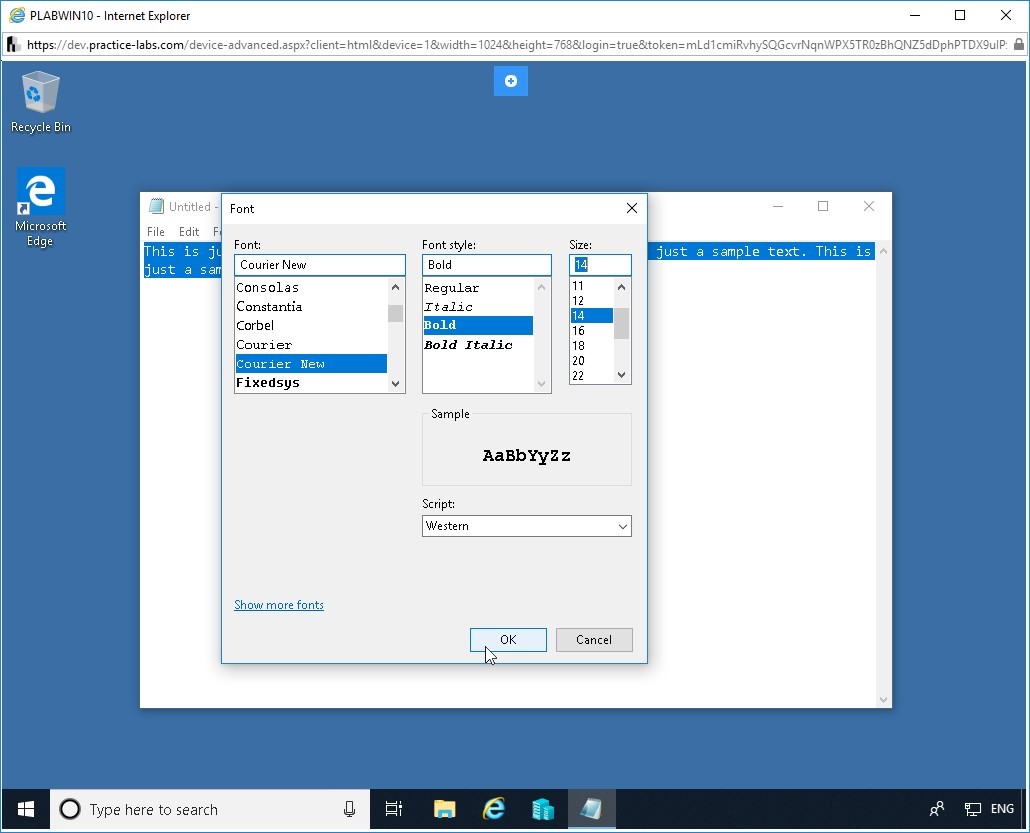Select size 18 in the Size list
Screen dimensions: 1030x833
tap(592, 346)
